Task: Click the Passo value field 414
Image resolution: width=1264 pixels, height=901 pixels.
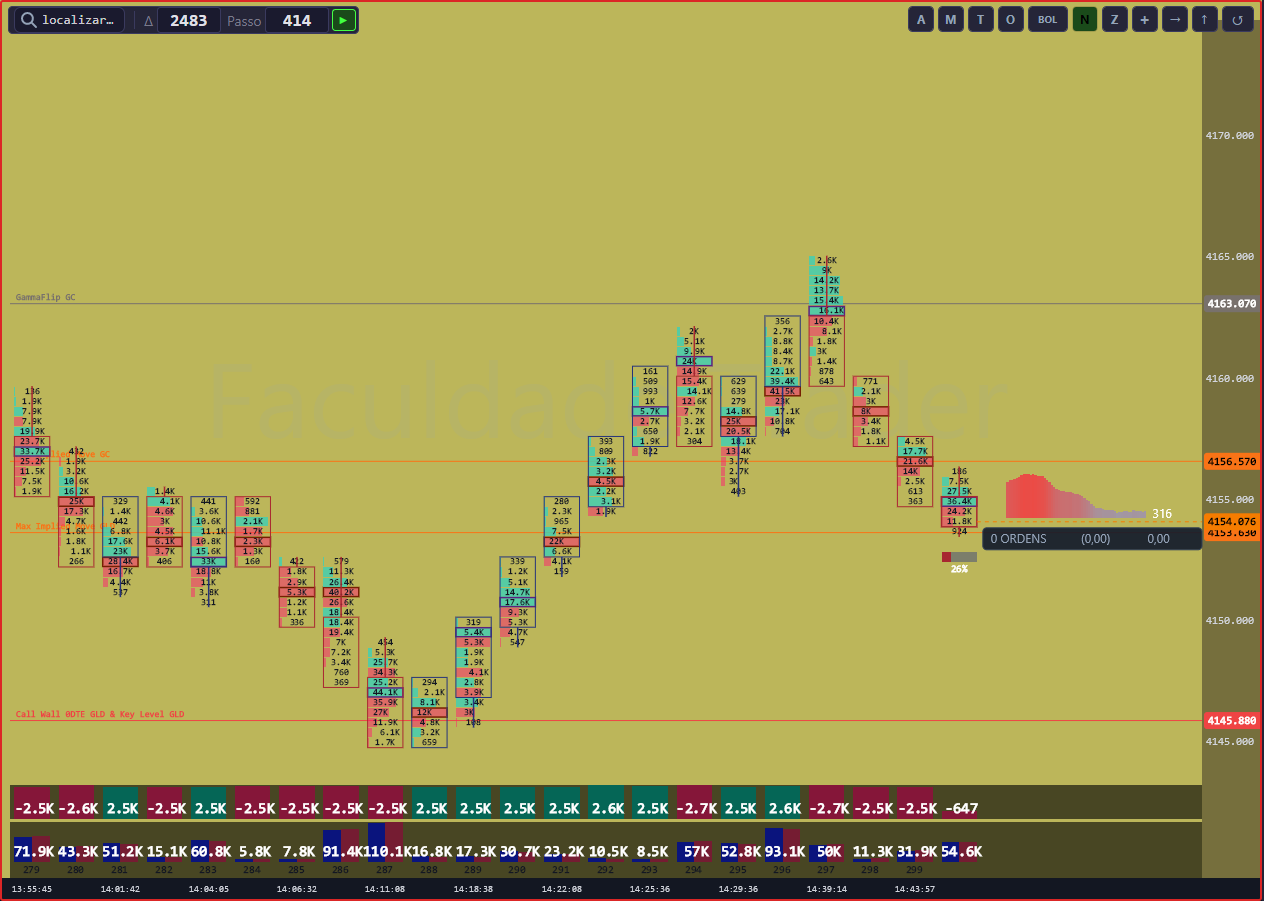Action: [297, 20]
